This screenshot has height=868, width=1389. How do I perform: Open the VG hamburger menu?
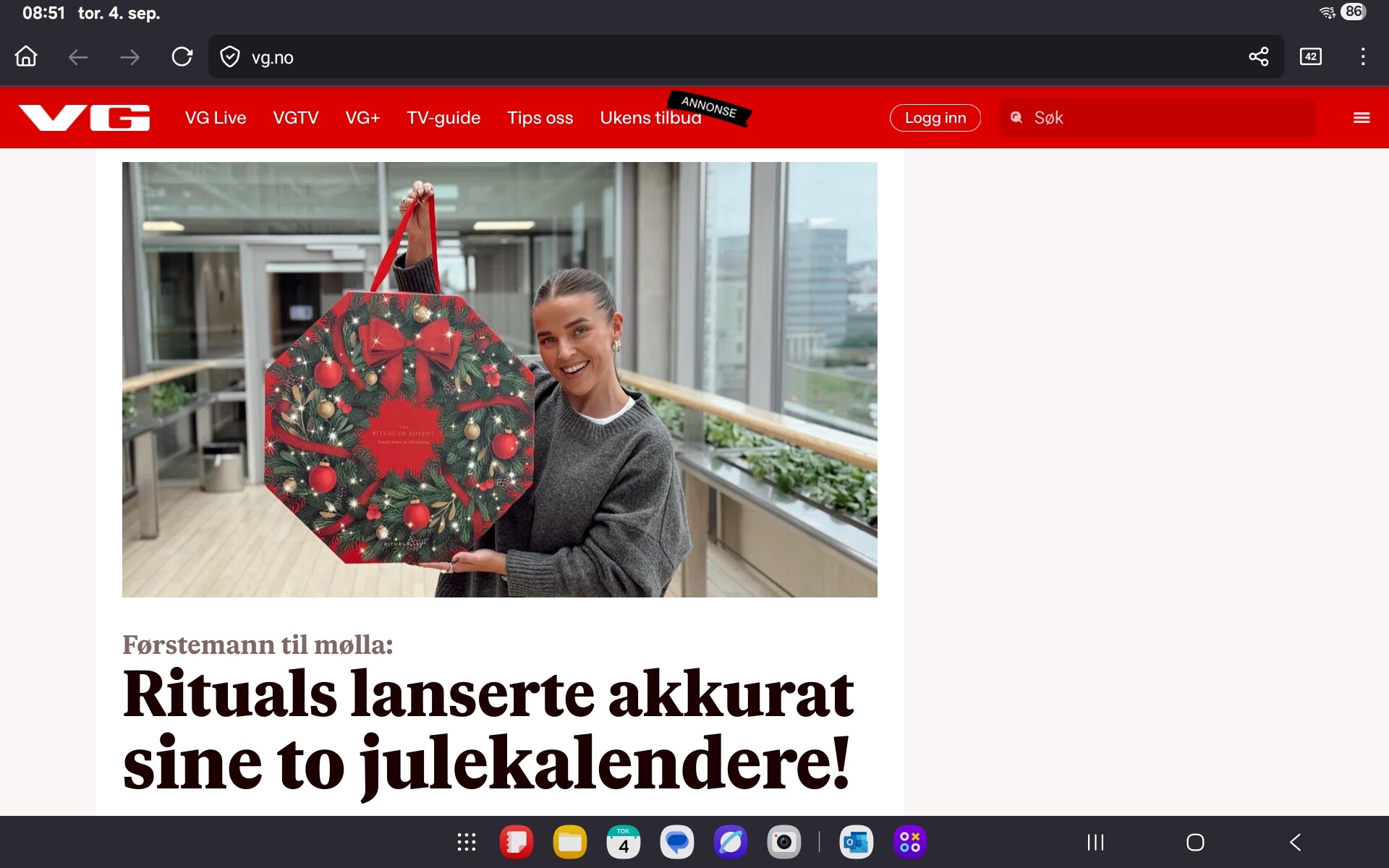(1362, 118)
